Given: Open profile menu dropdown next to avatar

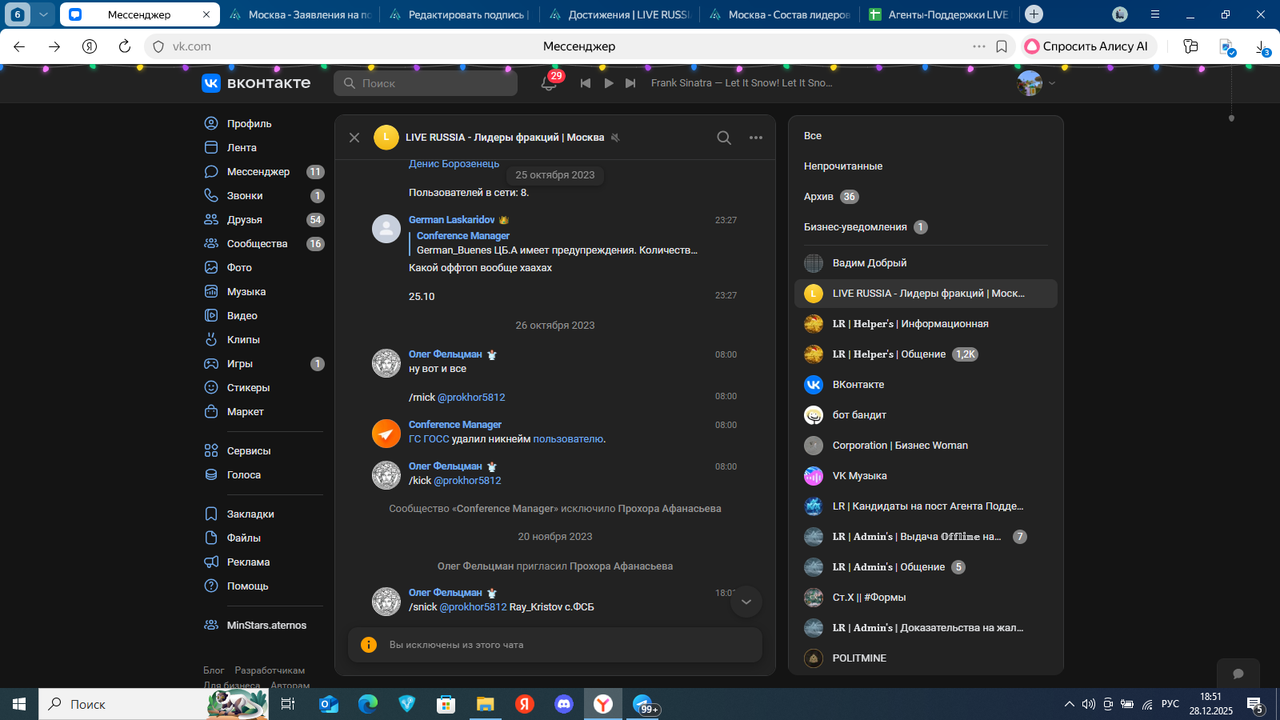Looking at the screenshot, I should click(1051, 83).
